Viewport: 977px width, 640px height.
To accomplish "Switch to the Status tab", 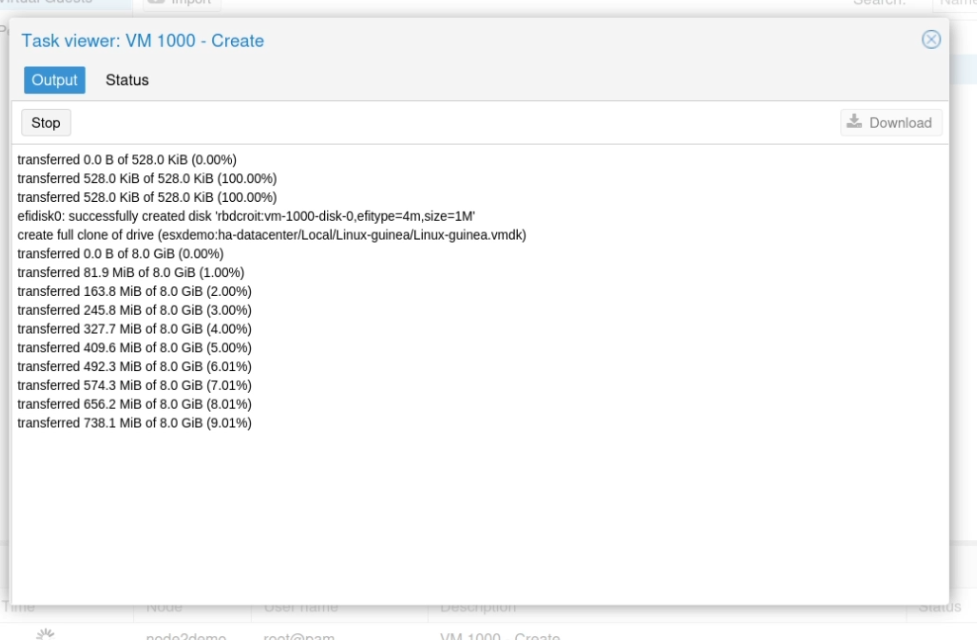I will [127, 80].
